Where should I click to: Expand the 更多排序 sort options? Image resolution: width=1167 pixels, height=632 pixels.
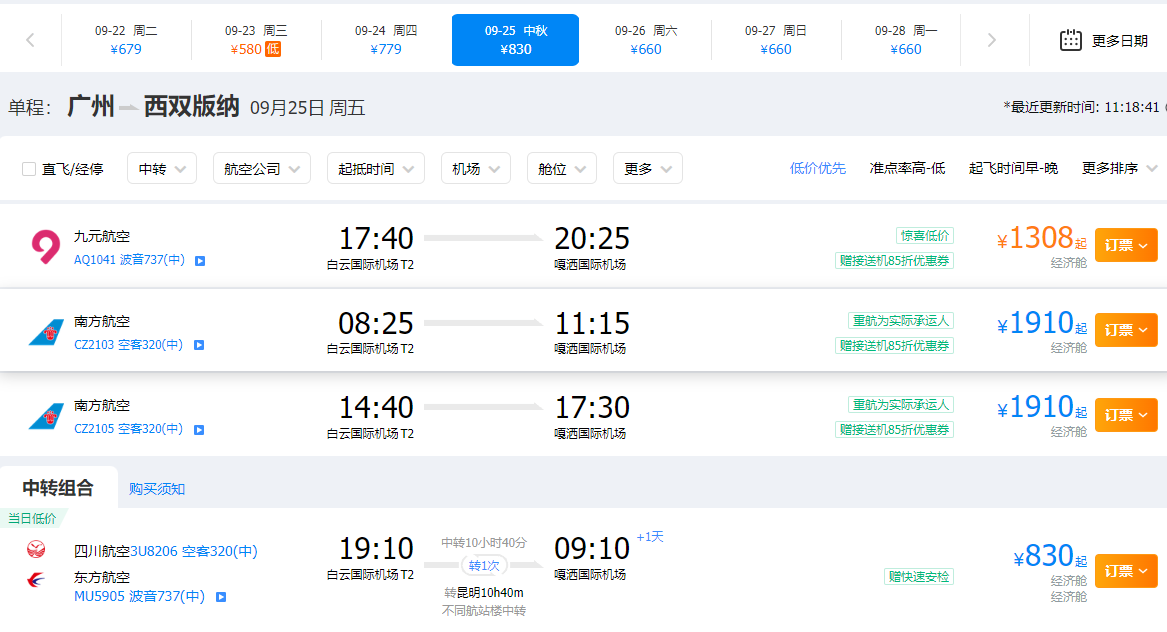point(1119,168)
